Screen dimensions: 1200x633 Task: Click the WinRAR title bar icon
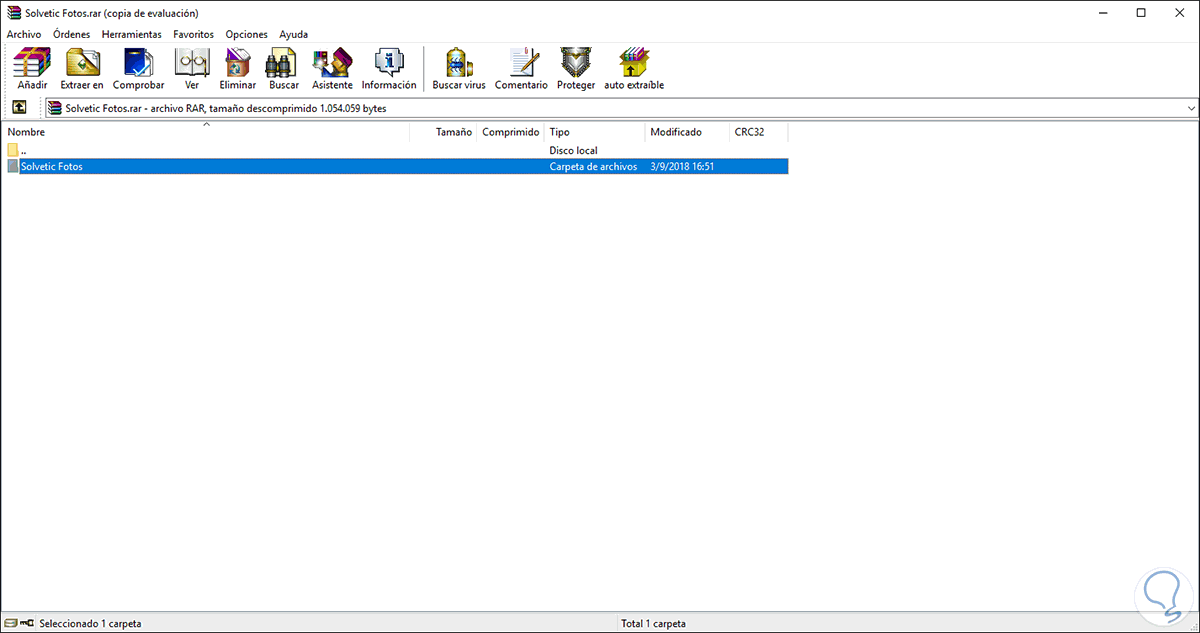(13, 13)
